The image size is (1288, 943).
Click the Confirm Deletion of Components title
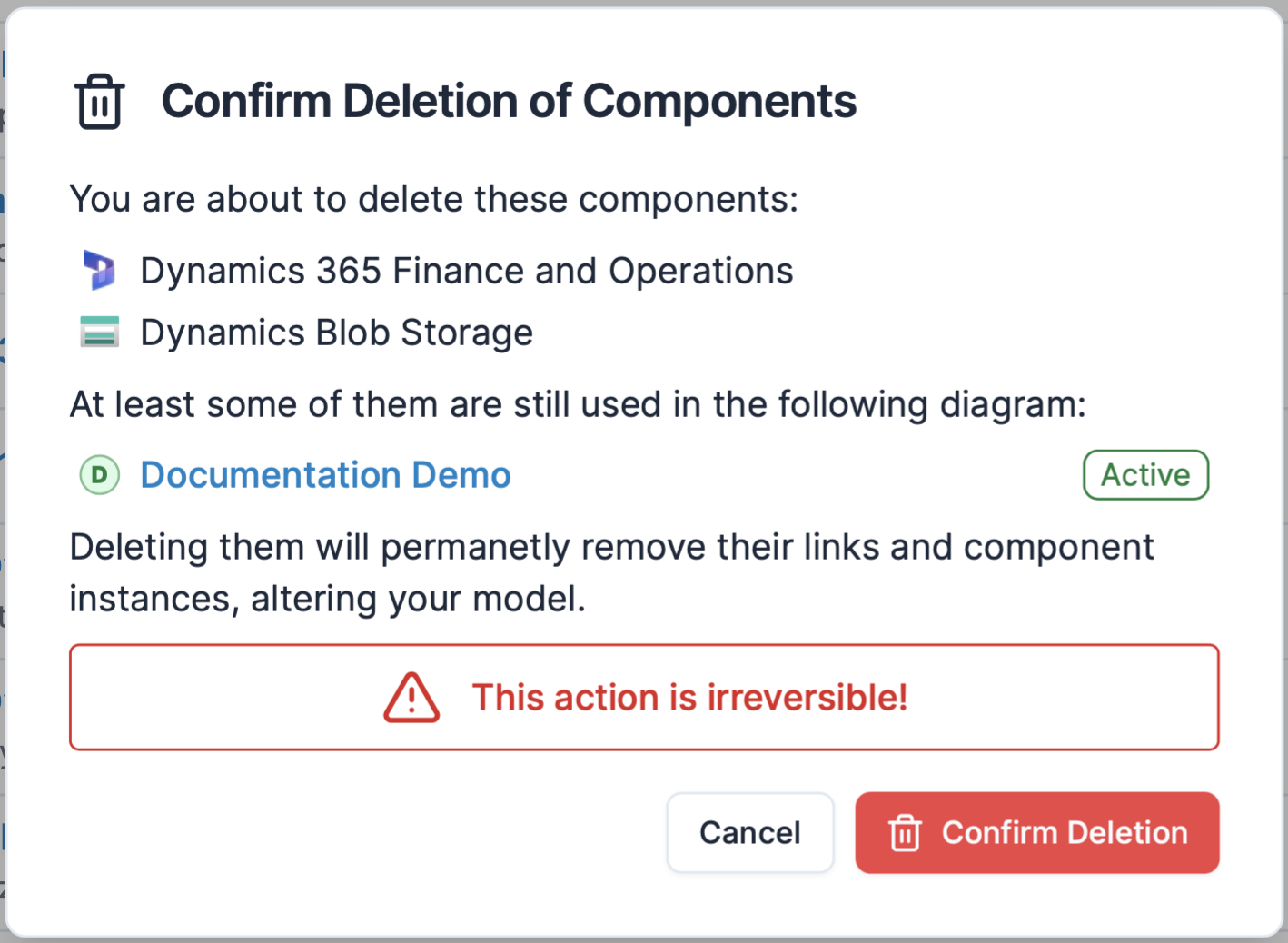click(509, 101)
